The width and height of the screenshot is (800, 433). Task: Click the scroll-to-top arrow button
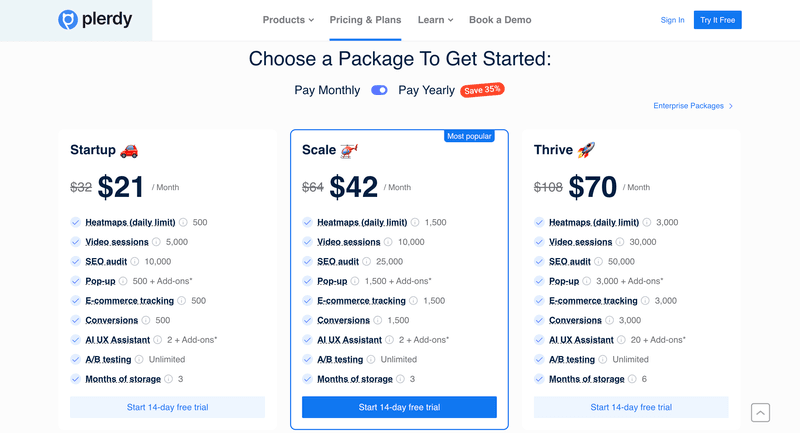760,412
